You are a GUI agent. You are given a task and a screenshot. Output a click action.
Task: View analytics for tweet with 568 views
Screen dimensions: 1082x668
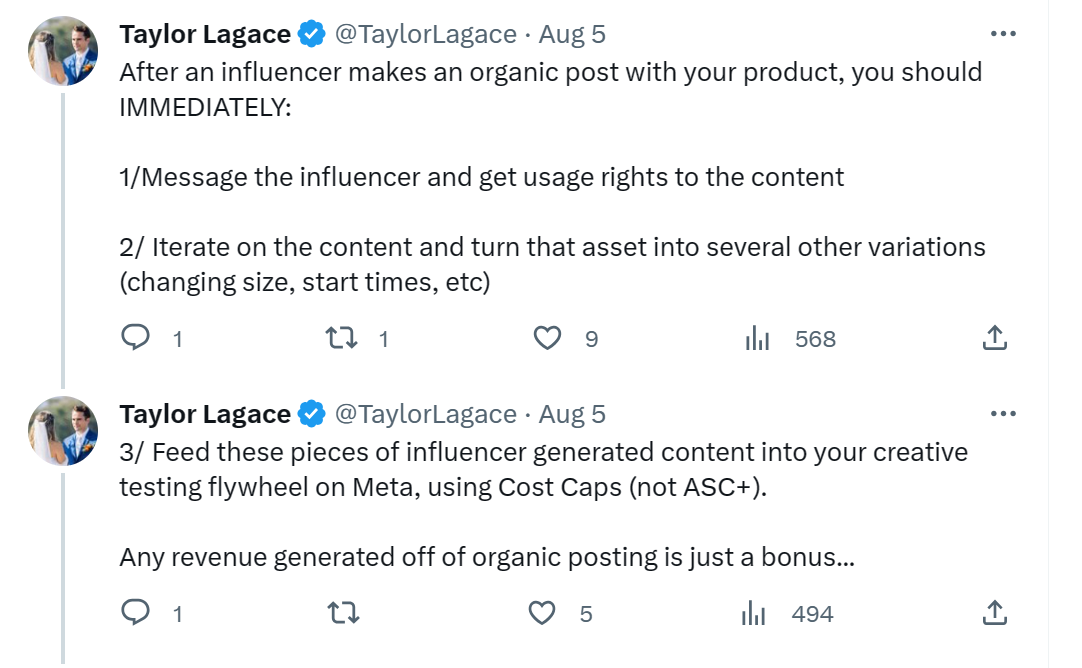tap(757, 339)
